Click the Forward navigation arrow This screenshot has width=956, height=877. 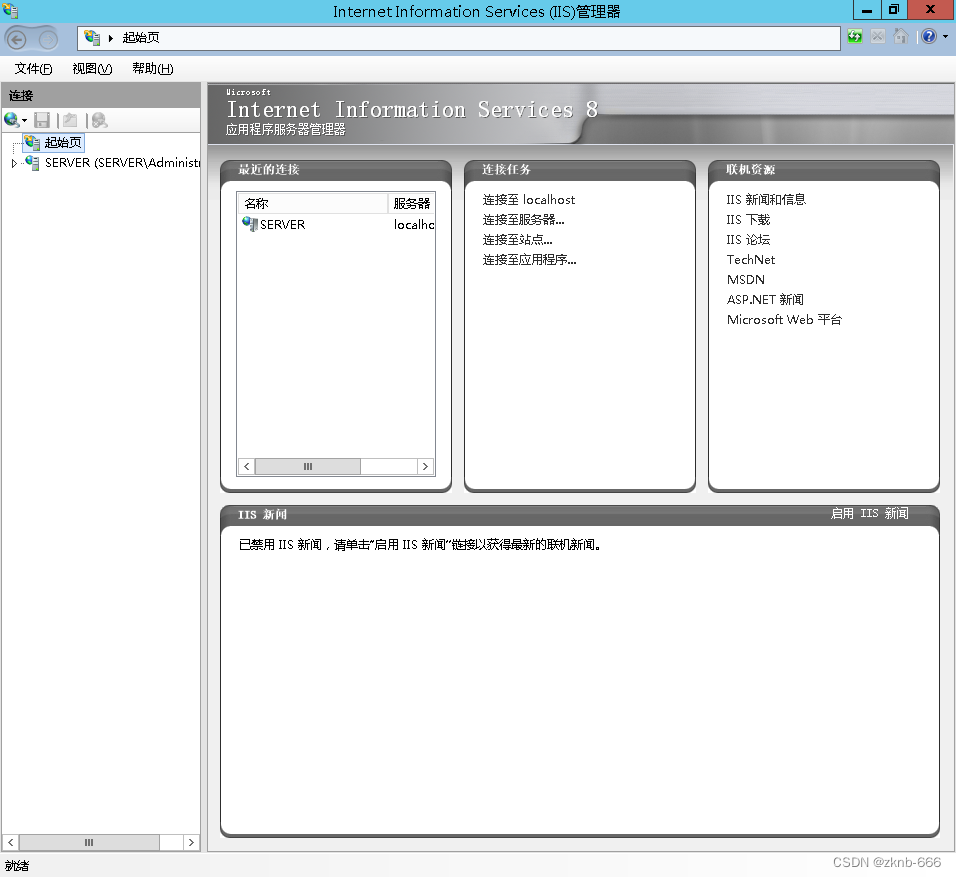48,40
